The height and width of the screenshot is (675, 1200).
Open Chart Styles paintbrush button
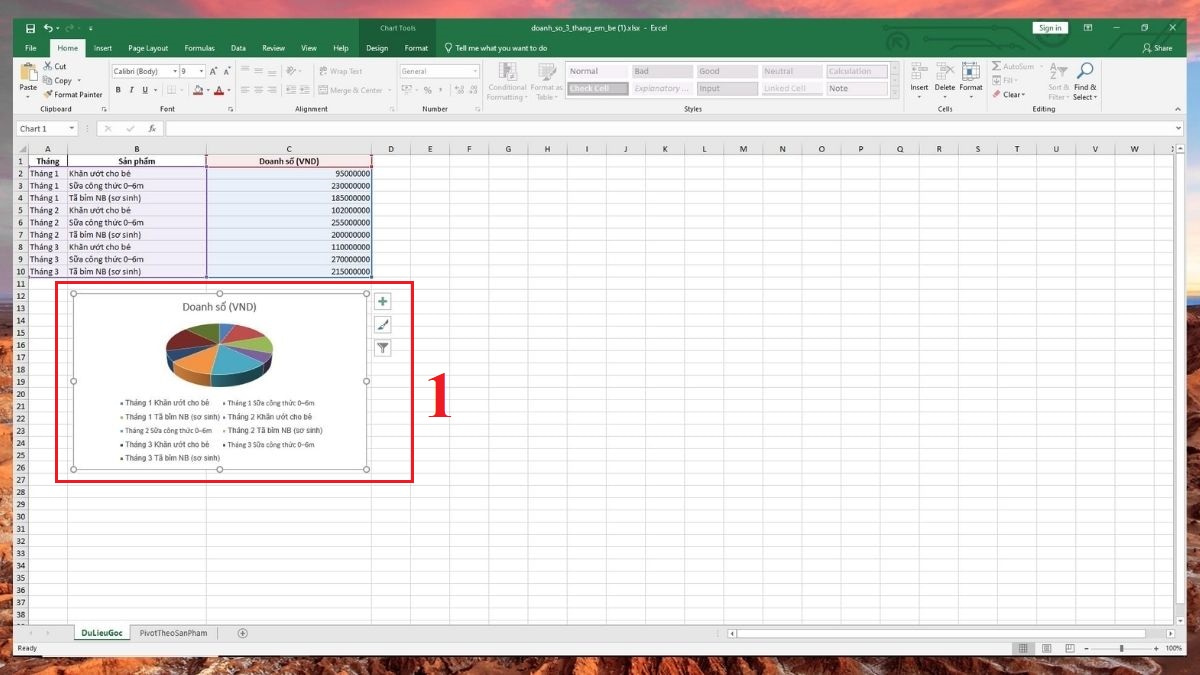[382, 325]
